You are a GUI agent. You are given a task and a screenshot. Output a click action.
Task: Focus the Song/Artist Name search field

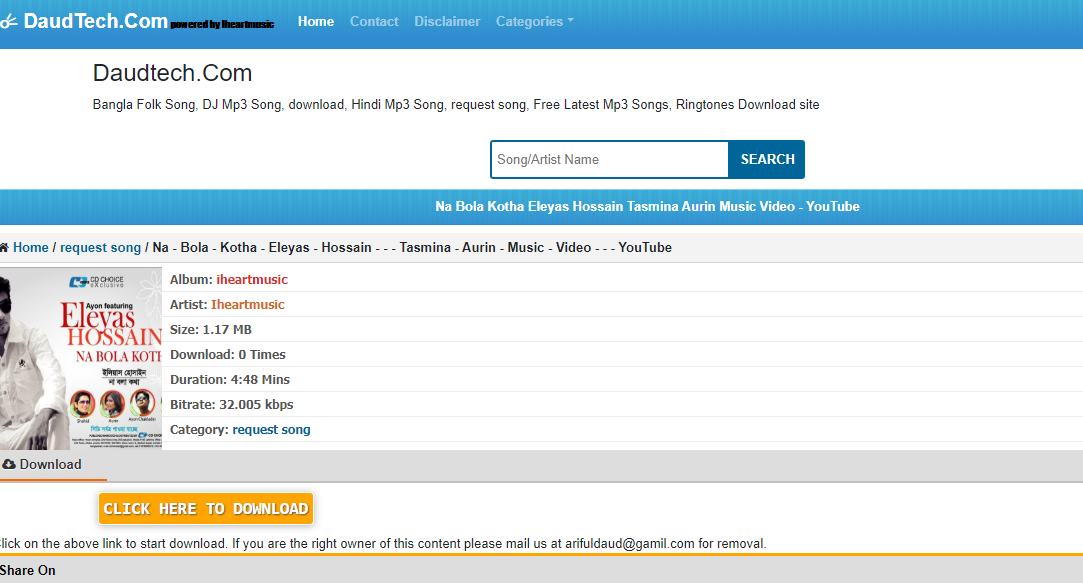pyautogui.click(x=609, y=159)
